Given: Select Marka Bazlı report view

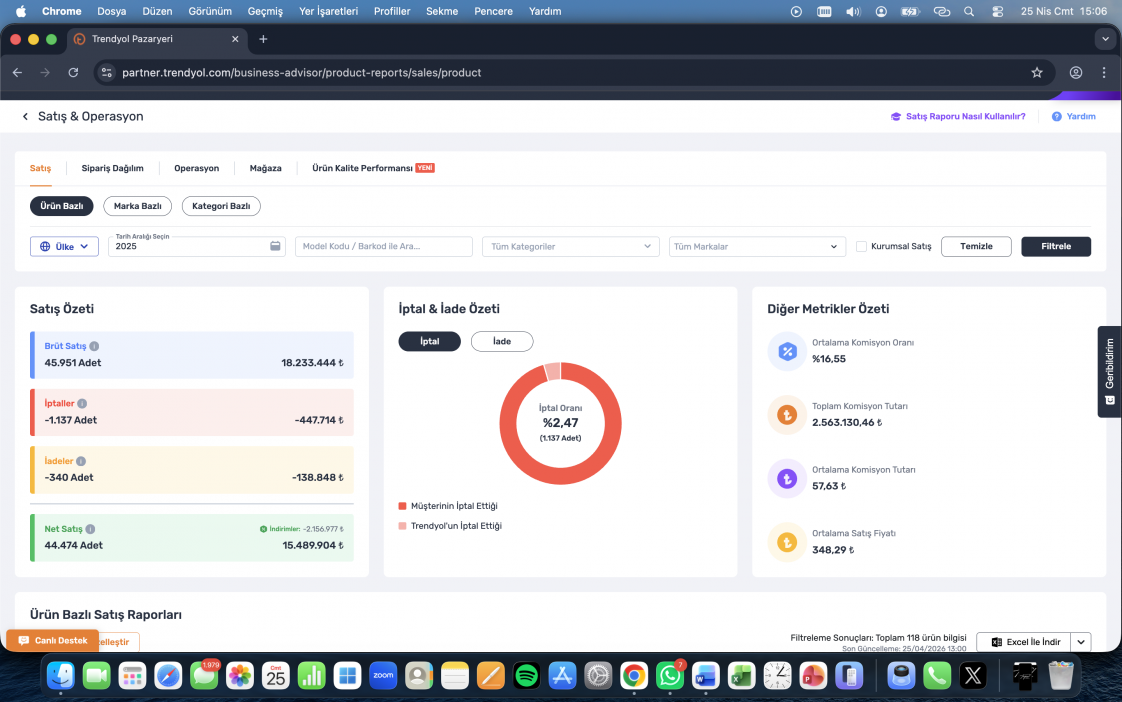Looking at the screenshot, I should click(x=137, y=206).
